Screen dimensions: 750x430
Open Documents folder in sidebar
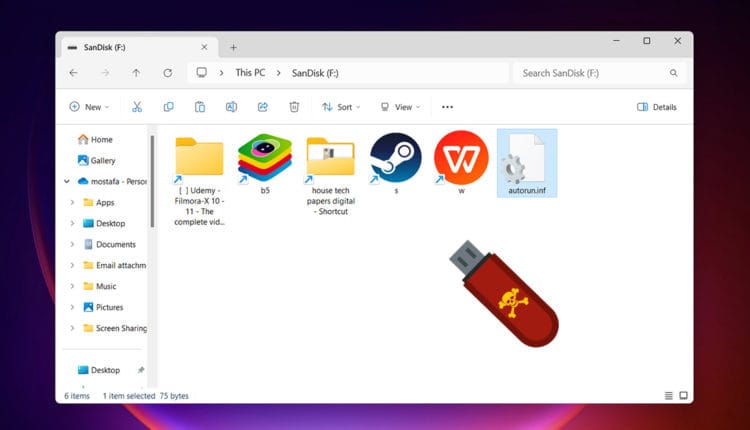pos(110,244)
